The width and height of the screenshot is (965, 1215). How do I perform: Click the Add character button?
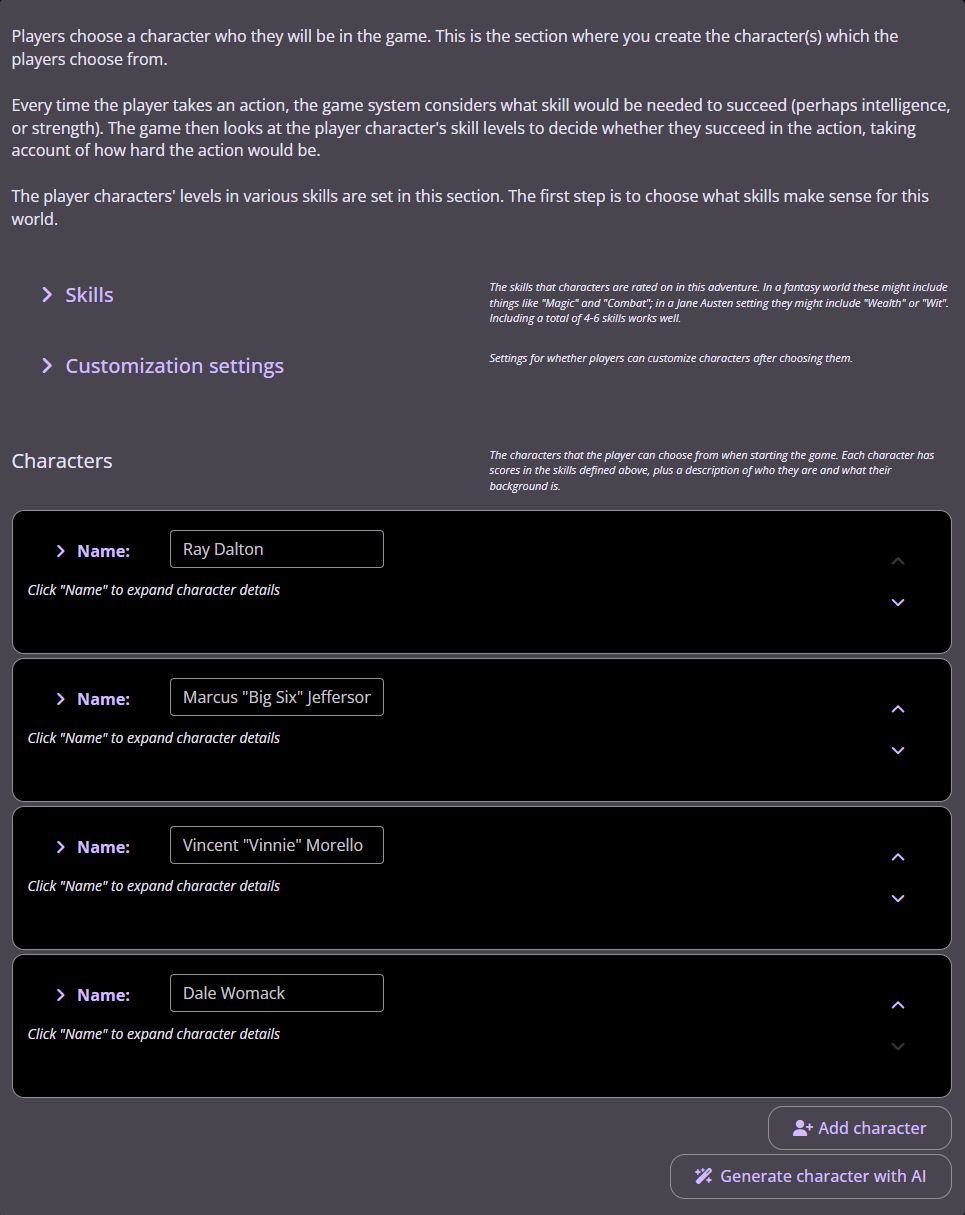click(x=859, y=1128)
